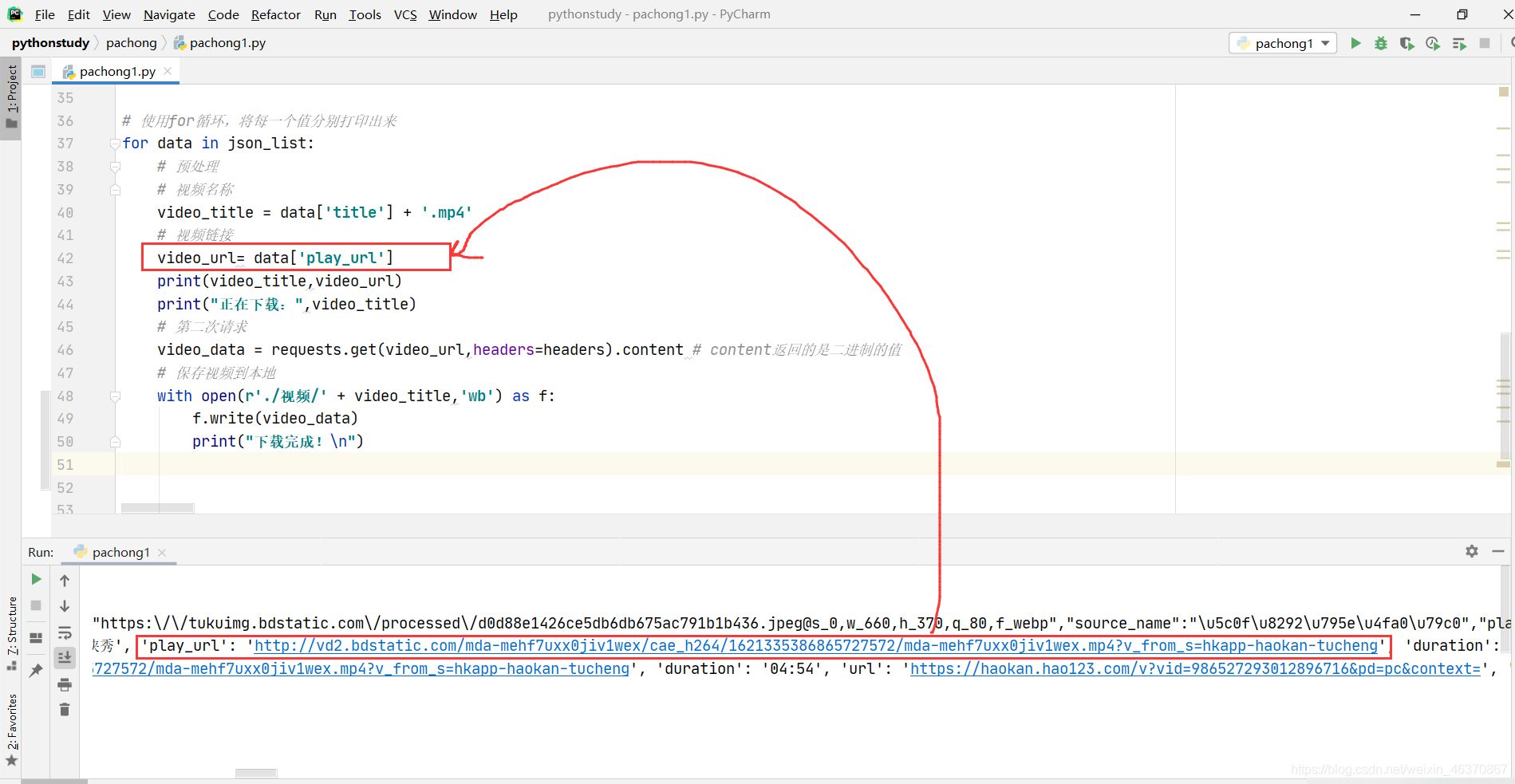Toggle soft-wrap in the console
This screenshot has width=1515, height=784.
[x=65, y=633]
